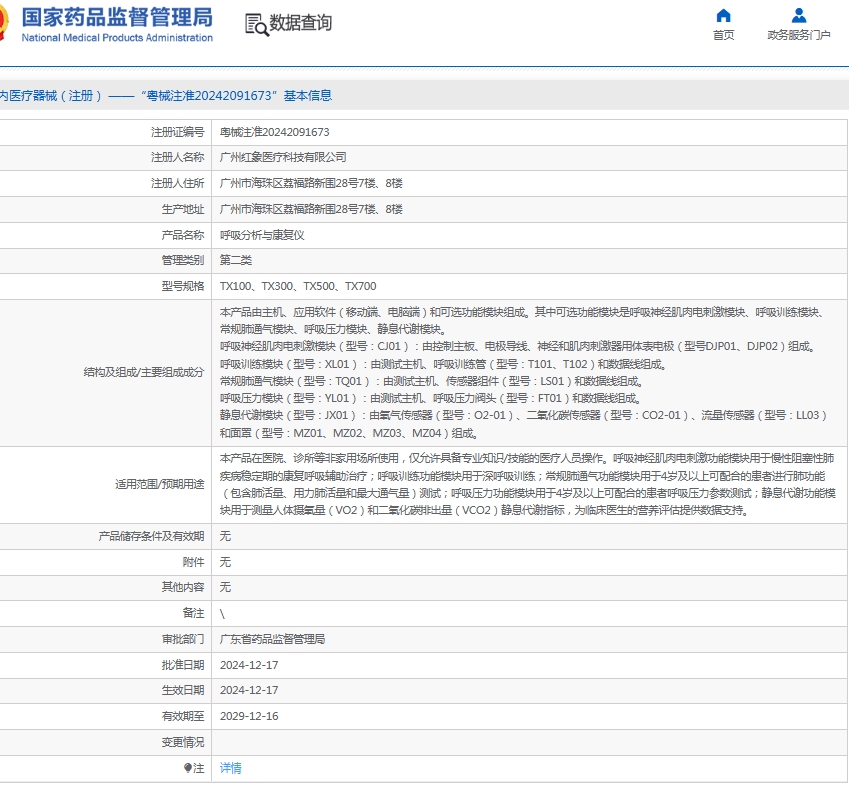Click the national emblem logo icon
The image size is (849, 789).
click(x=4, y=23)
